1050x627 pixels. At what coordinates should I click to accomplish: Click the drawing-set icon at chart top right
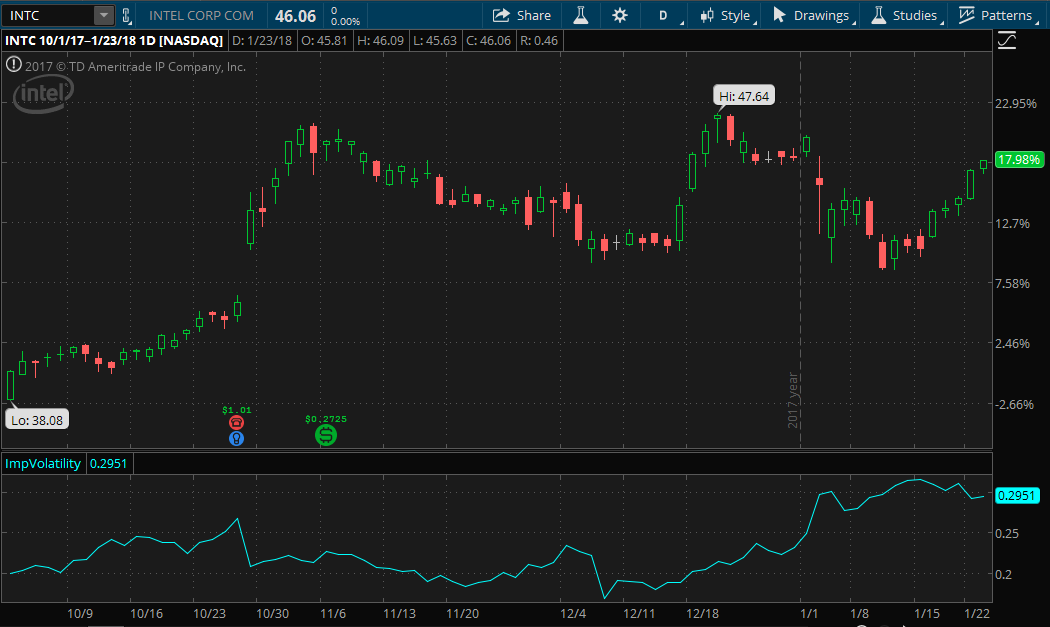click(x=1007, y=41)
